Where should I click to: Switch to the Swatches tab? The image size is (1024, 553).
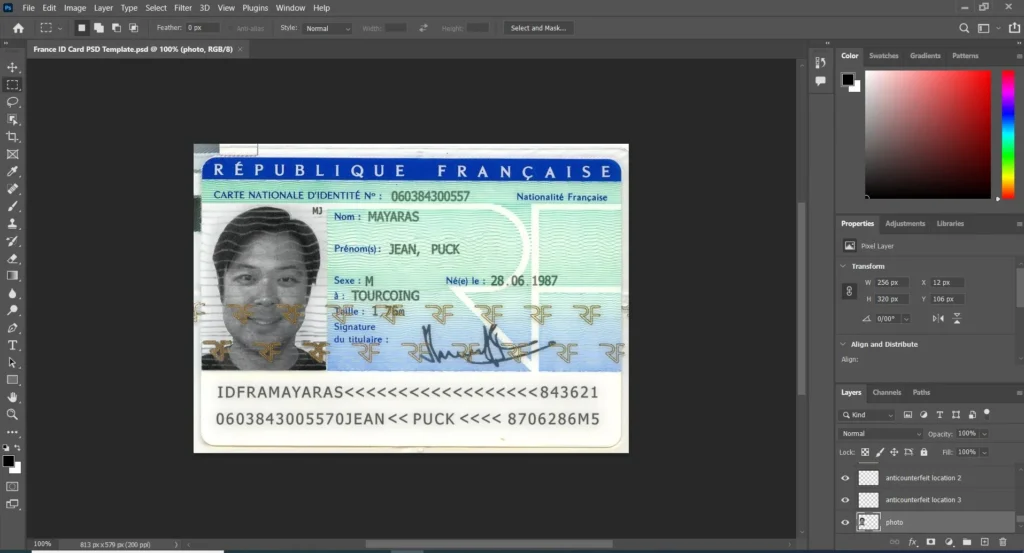pyautogui.click(x=884, y=55)
